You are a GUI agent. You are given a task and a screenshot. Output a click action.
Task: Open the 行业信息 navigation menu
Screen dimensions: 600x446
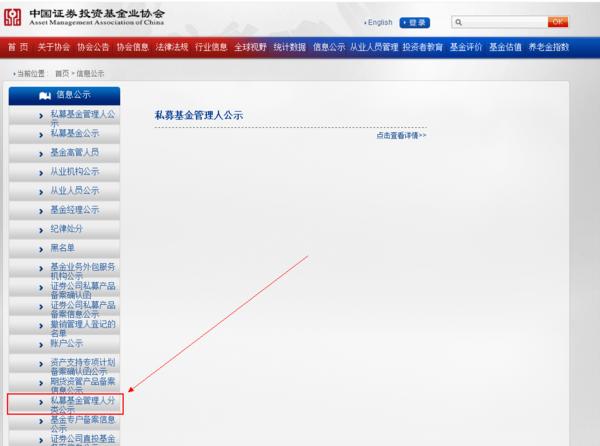(x=211, y=47)
